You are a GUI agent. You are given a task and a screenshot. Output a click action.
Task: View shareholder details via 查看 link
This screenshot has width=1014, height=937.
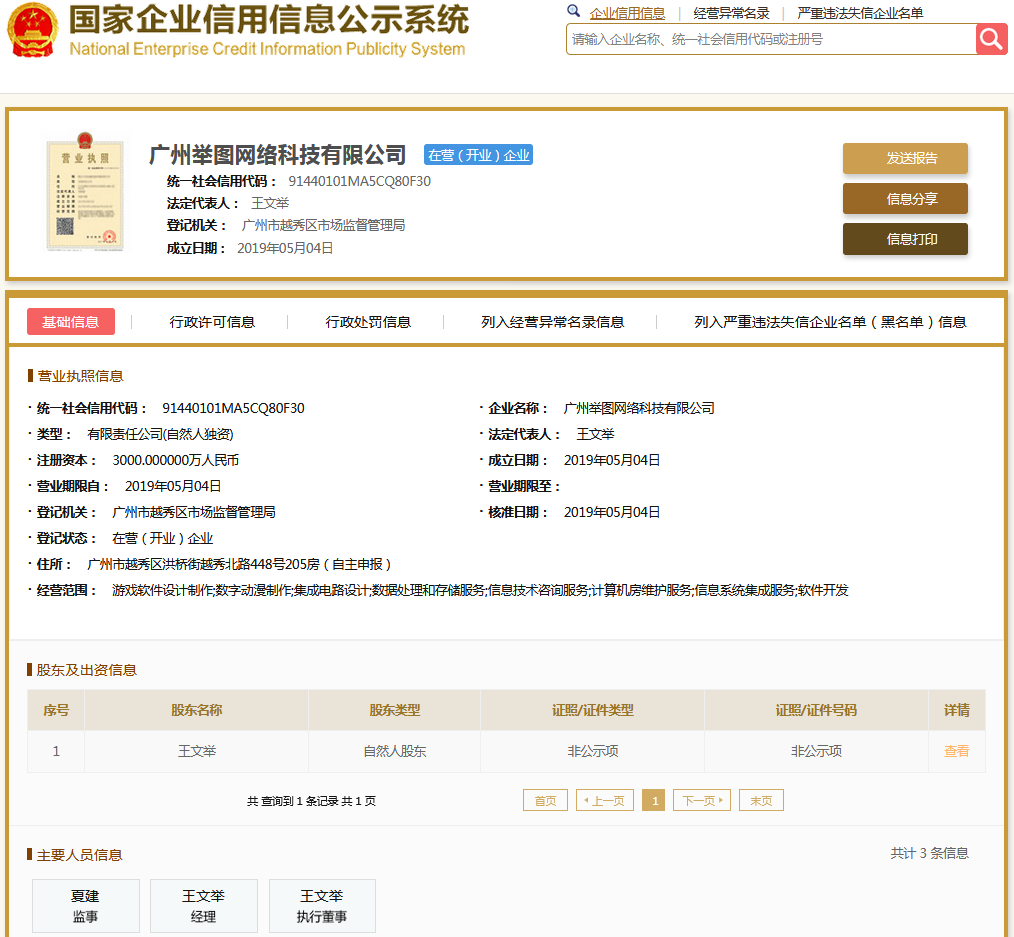coord(956,751)
